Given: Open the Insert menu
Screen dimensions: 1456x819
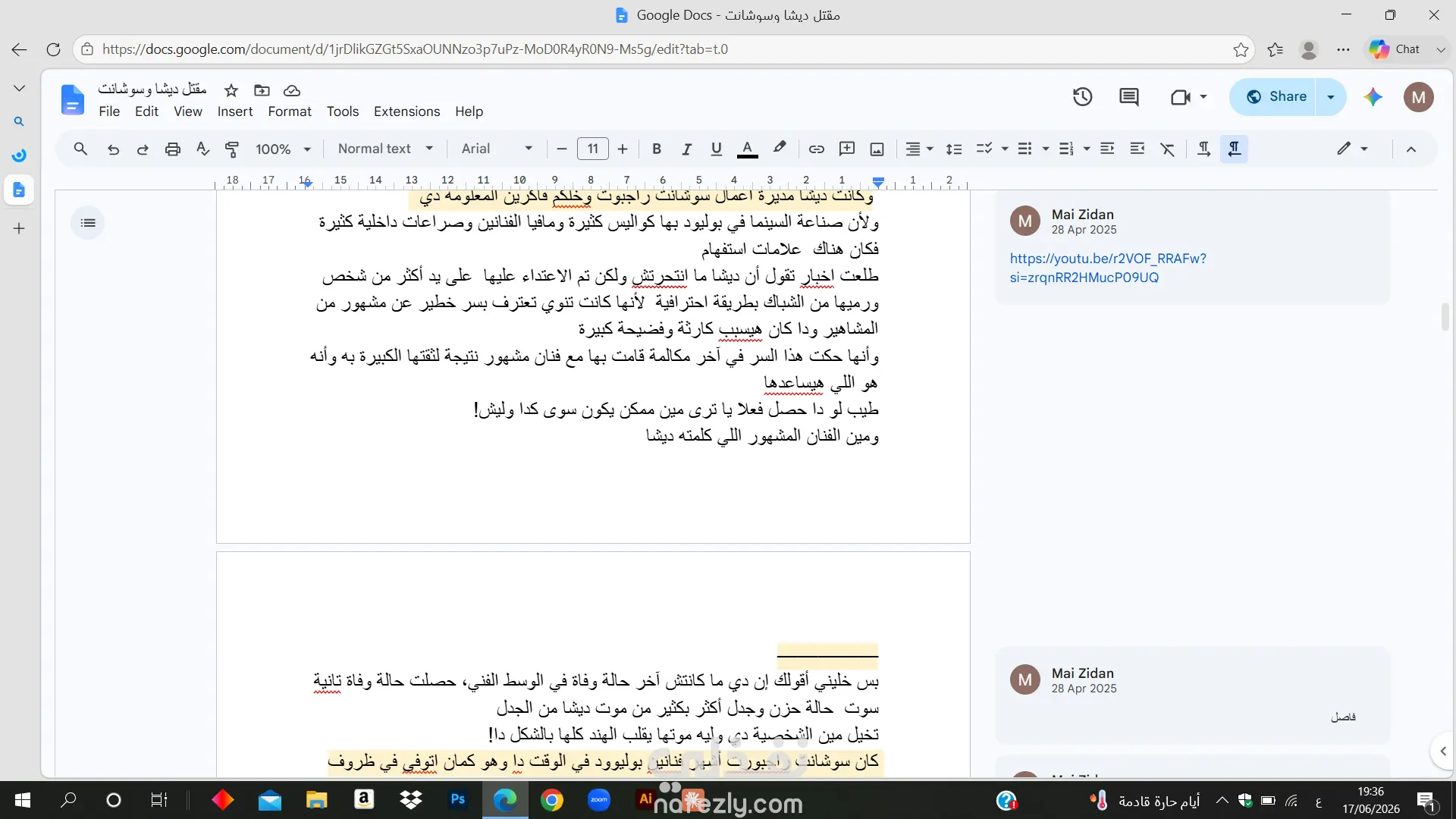Looking at the screenshot, I should click(x=235, y=111).
